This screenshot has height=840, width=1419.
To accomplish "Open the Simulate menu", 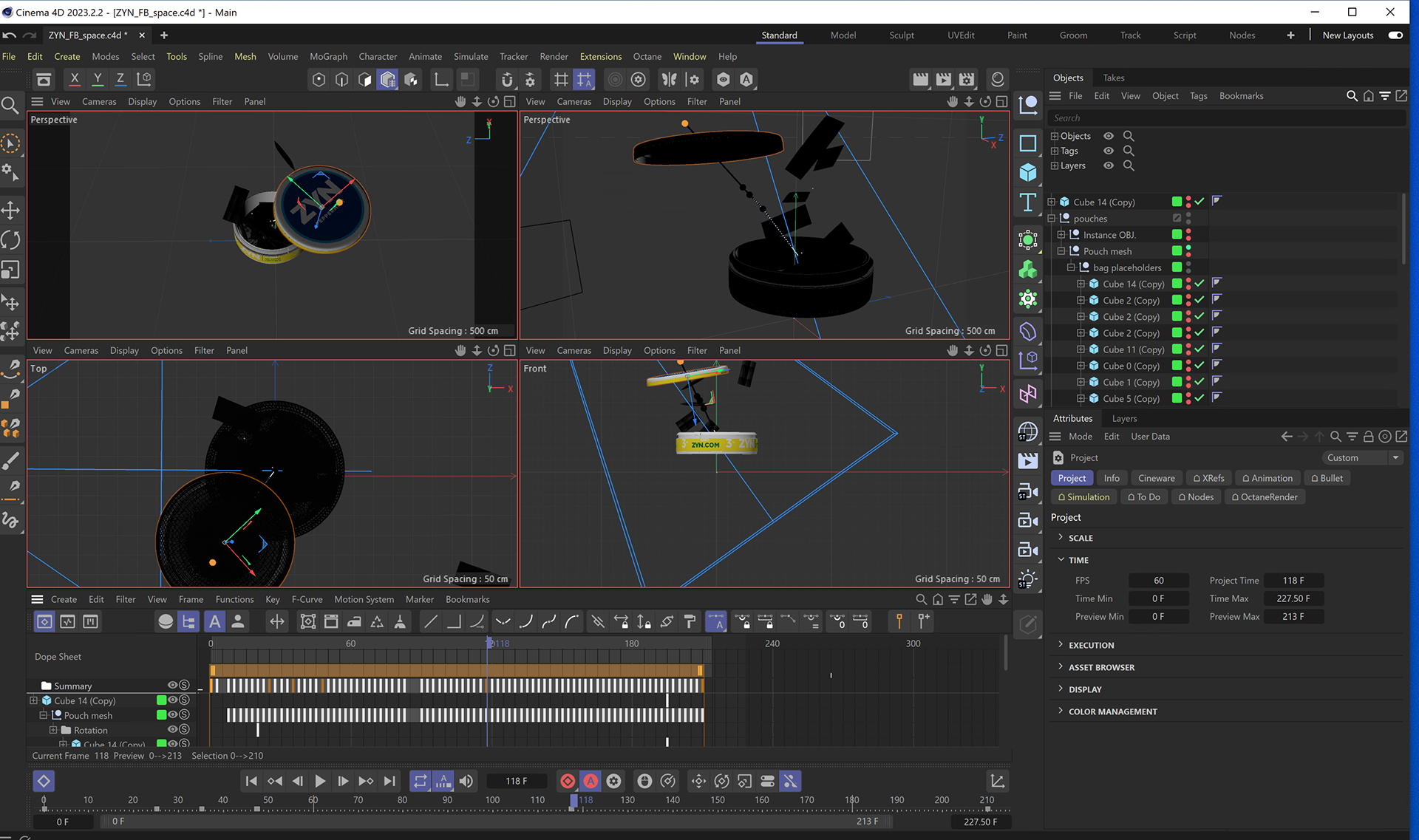I will tap(471, 56).
